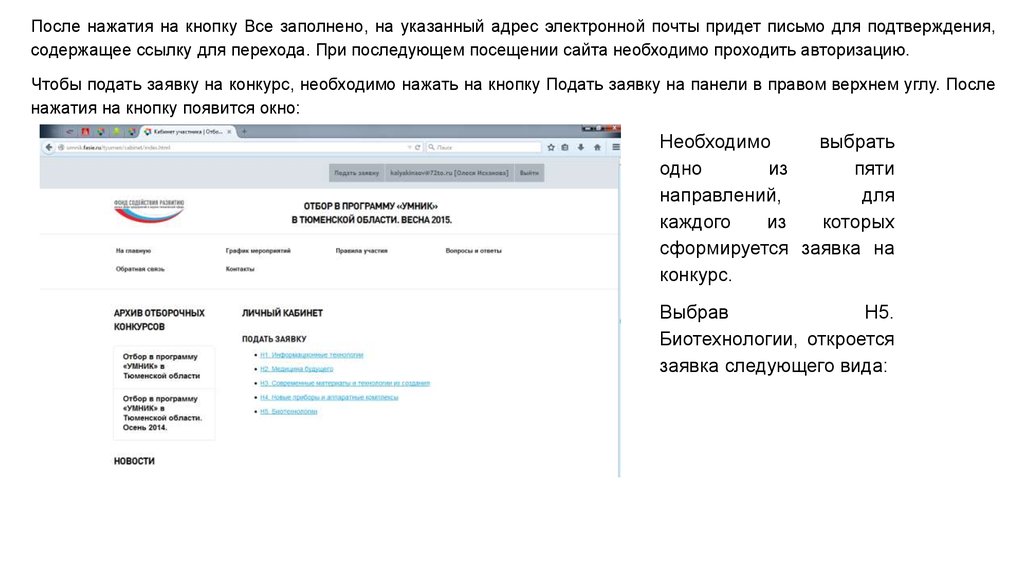Click the Выйти logout button
Image resolution: width=1024 pixels, height=574 pixels.
[529, 173]
